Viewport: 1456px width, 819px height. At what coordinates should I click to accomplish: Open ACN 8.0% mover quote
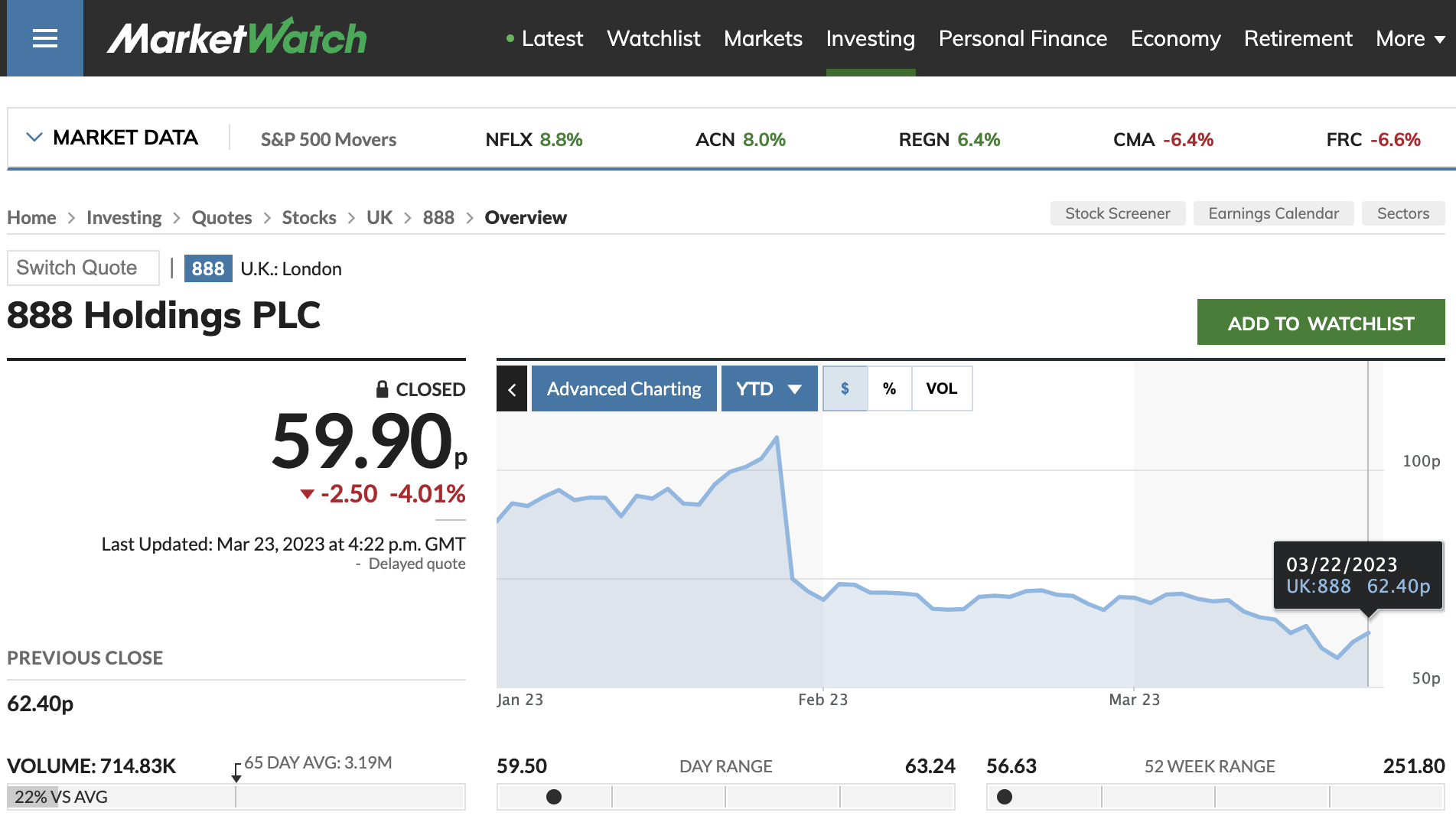[741, 140]
